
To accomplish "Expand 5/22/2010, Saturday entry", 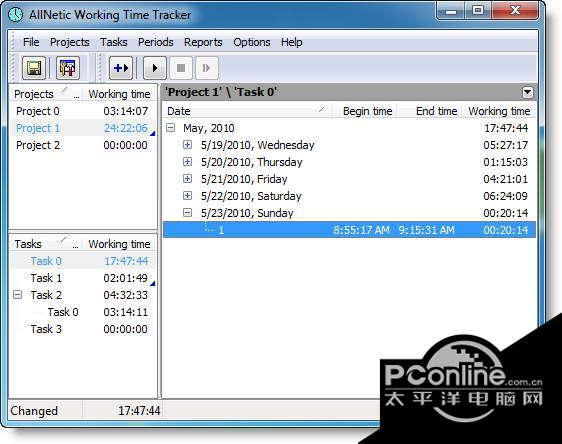I will point(187,196).
